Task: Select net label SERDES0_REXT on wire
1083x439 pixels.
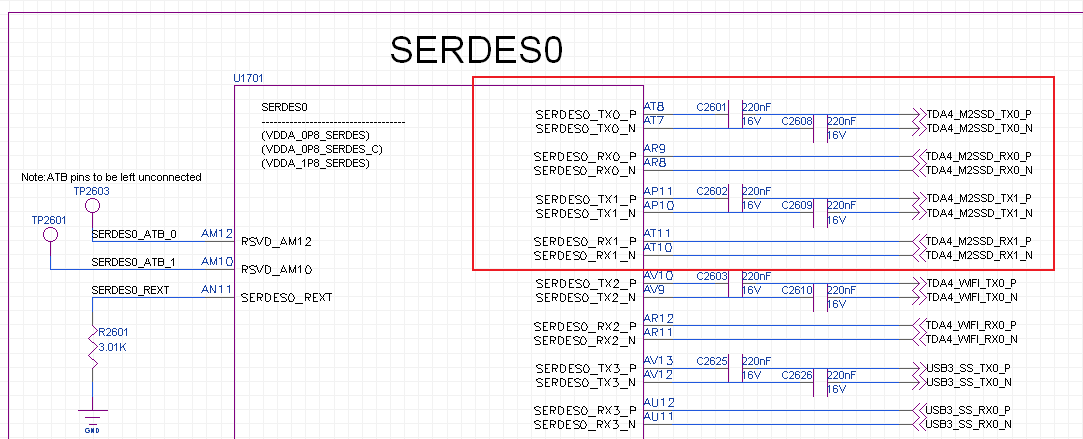Action: pyautogui.click(x=130, y=290)
